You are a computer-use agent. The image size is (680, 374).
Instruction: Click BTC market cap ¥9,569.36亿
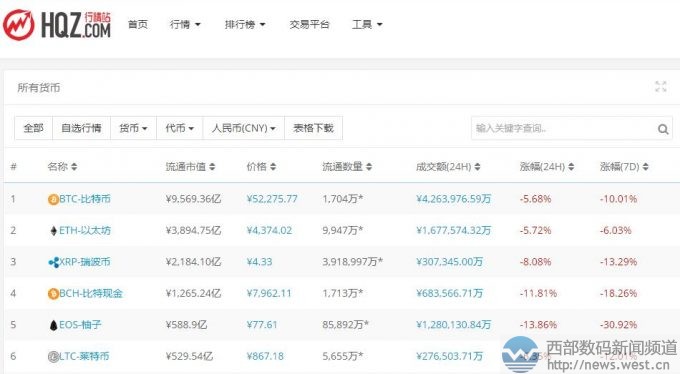(x=193, y=199)
